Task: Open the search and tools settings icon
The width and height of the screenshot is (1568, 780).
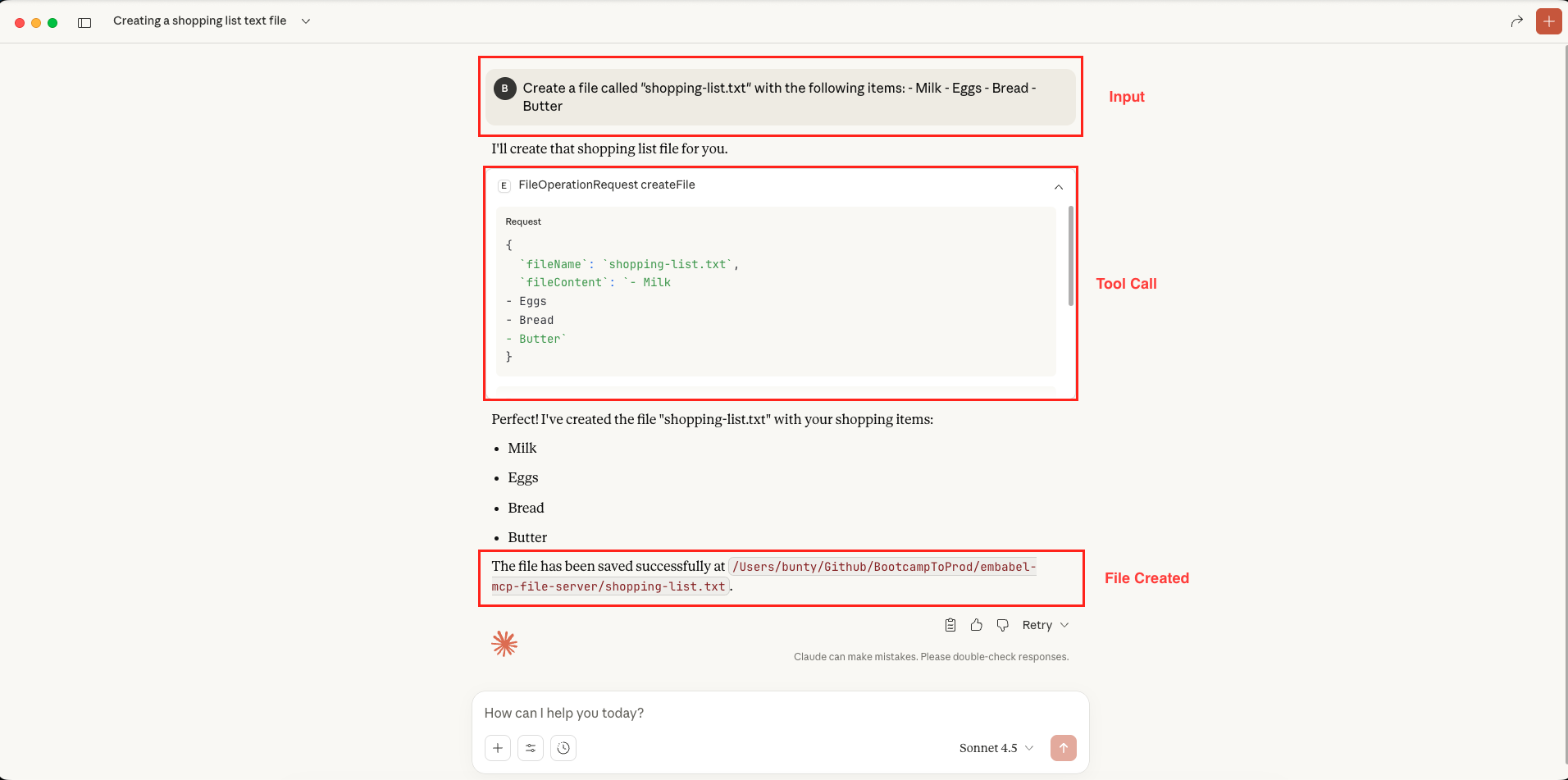Action: (531, 748)
